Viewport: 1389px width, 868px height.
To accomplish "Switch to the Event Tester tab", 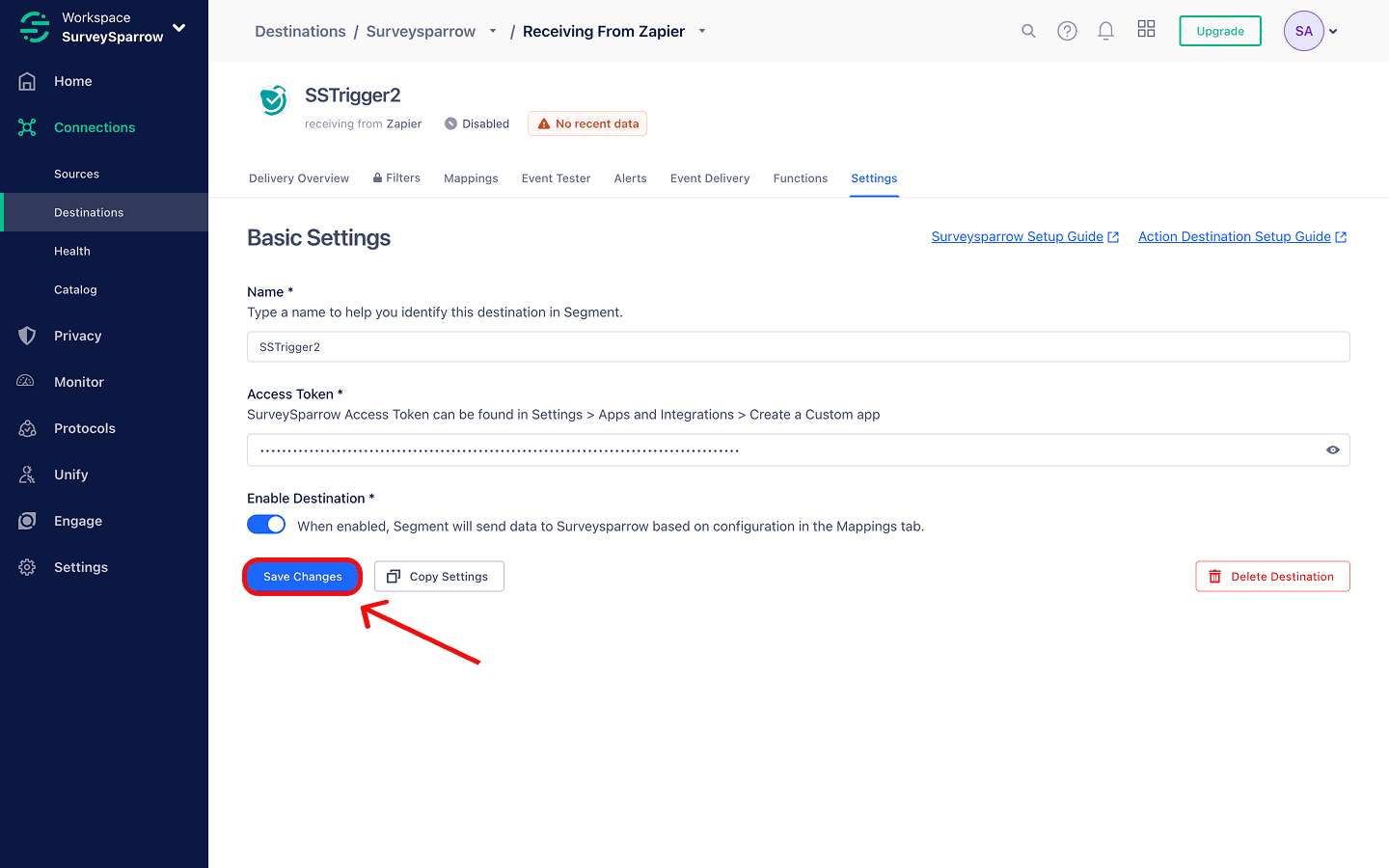I will 556,178.
